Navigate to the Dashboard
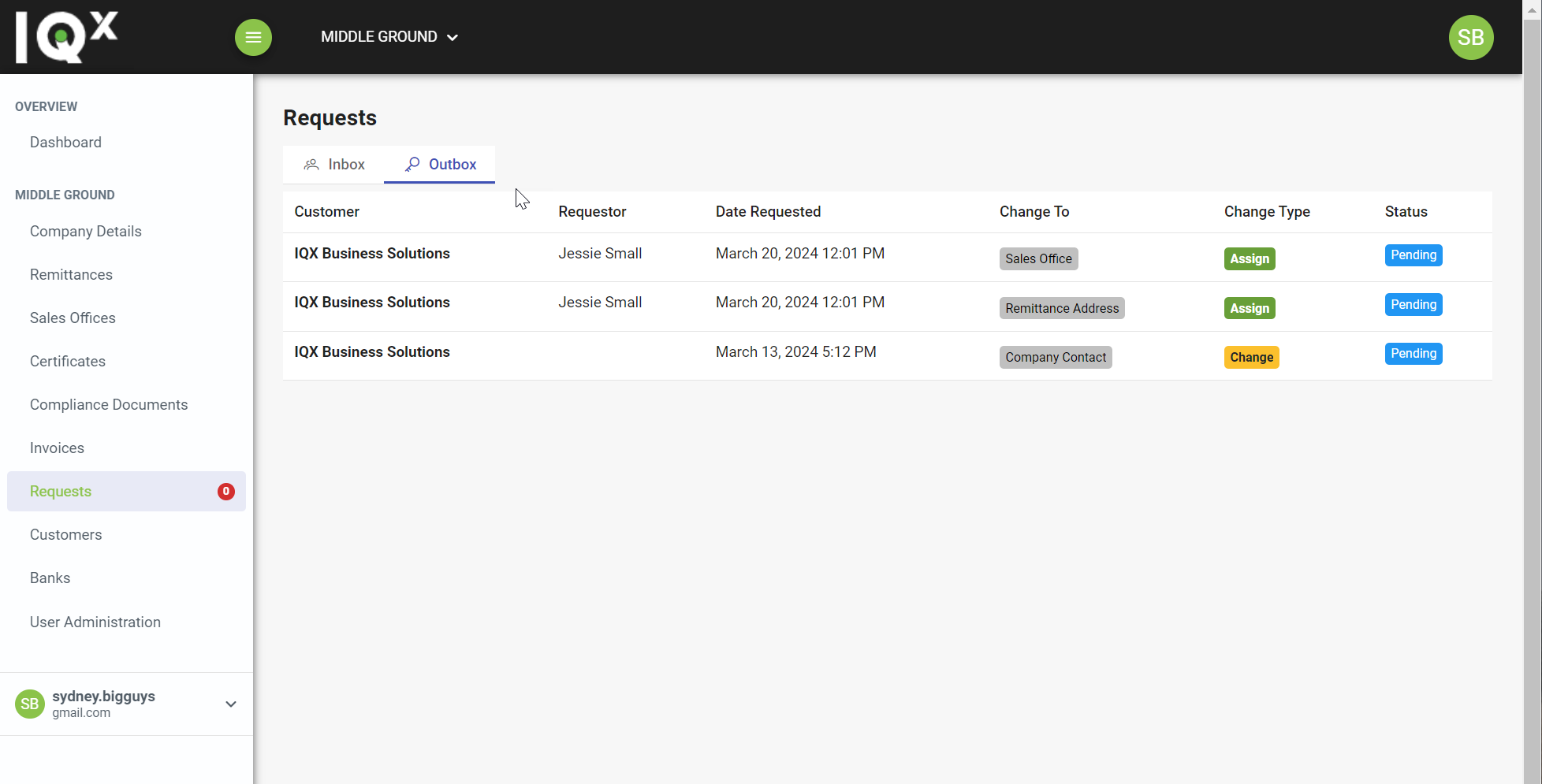 coord(65,142)
